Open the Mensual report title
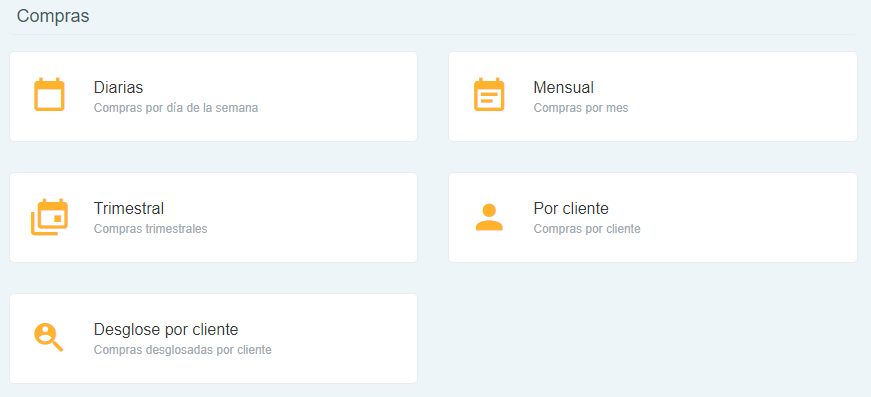The height and width of the screenshot is (397, 871). coord(563,88)
